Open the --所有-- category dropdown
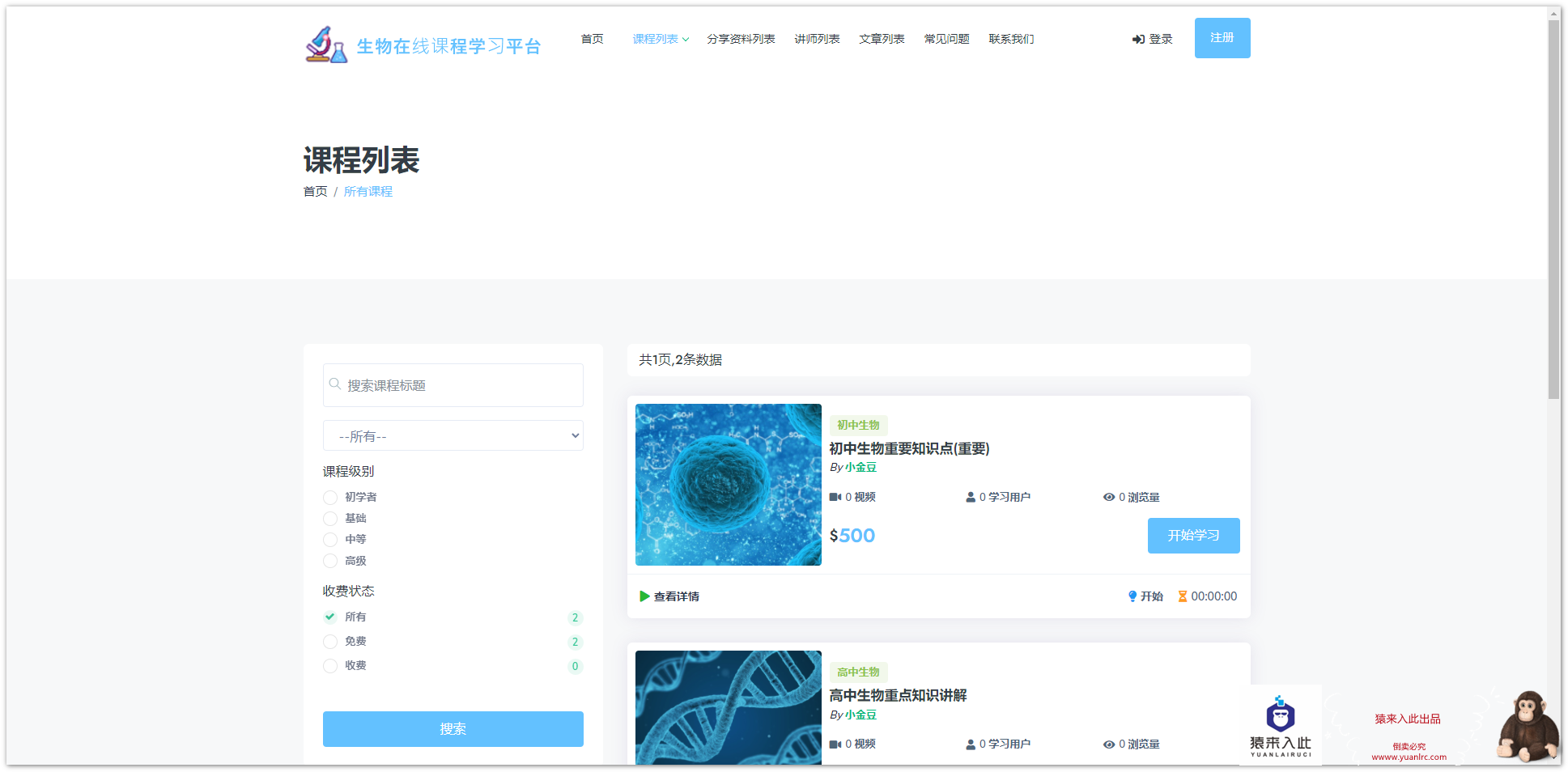This screenshot has width=1568, height=772. click(x=453, y=435)
